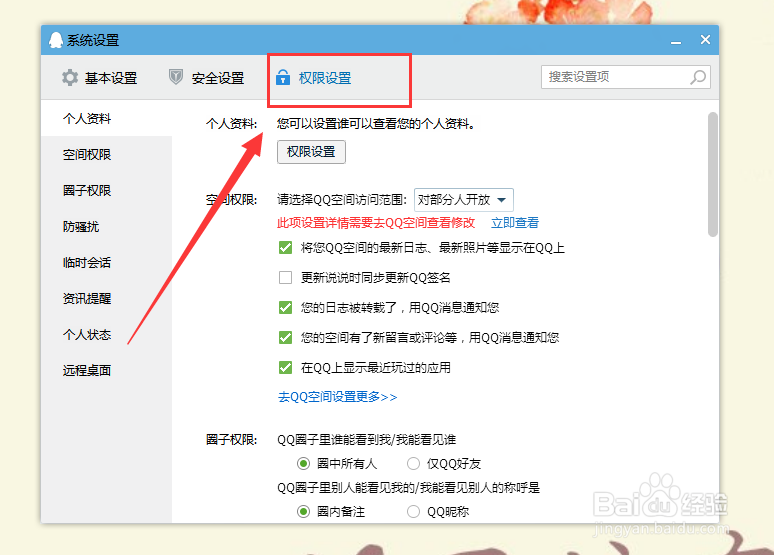Click the 权限设置 button under 个人资料

[311, 152]
